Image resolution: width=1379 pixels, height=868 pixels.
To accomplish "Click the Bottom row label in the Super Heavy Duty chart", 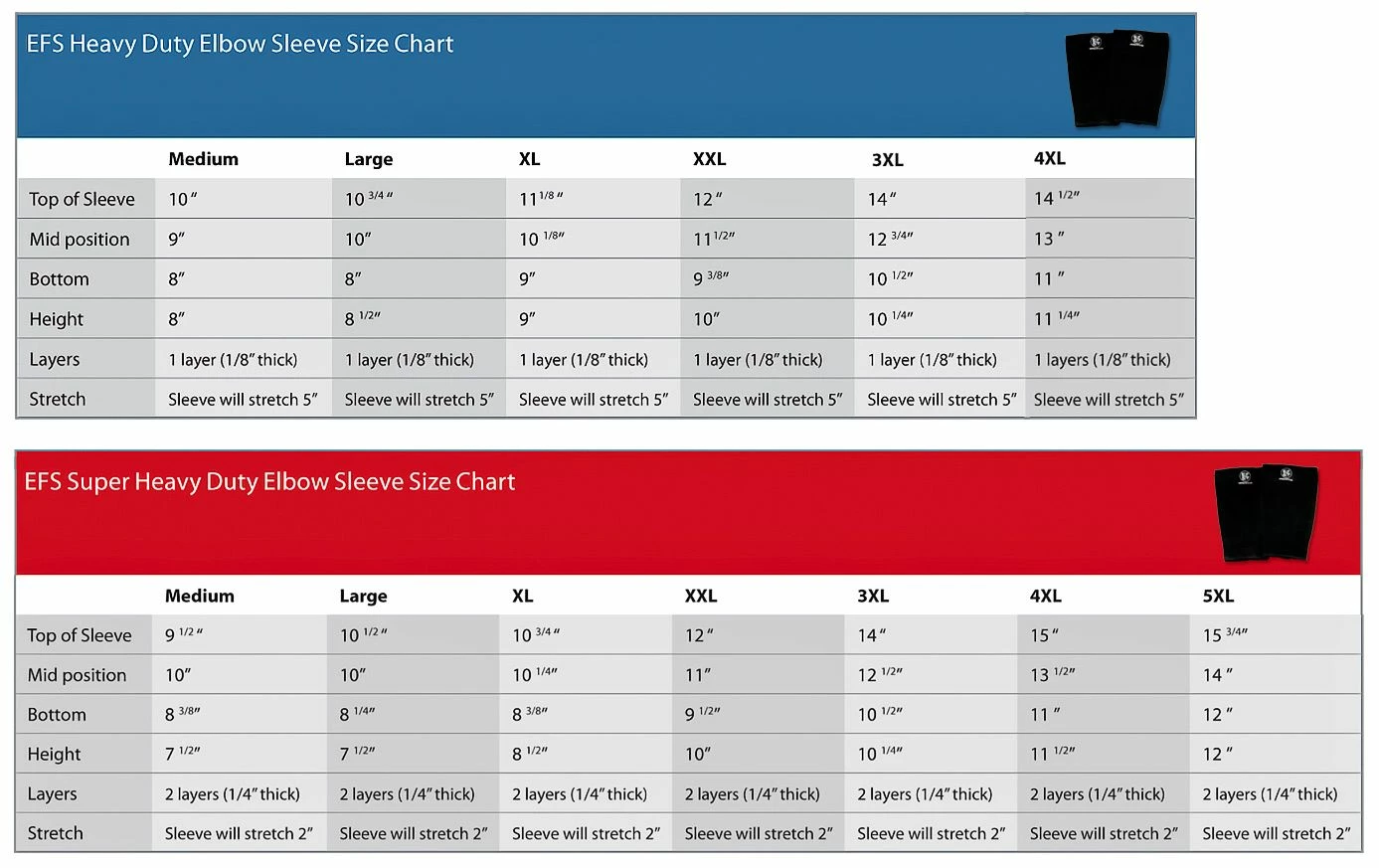I will (57, 715).
